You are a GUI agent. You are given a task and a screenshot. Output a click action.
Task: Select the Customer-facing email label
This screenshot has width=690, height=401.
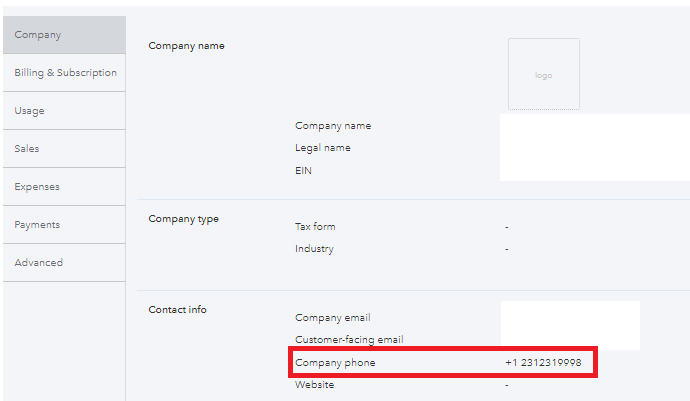(x=349, y=340)
